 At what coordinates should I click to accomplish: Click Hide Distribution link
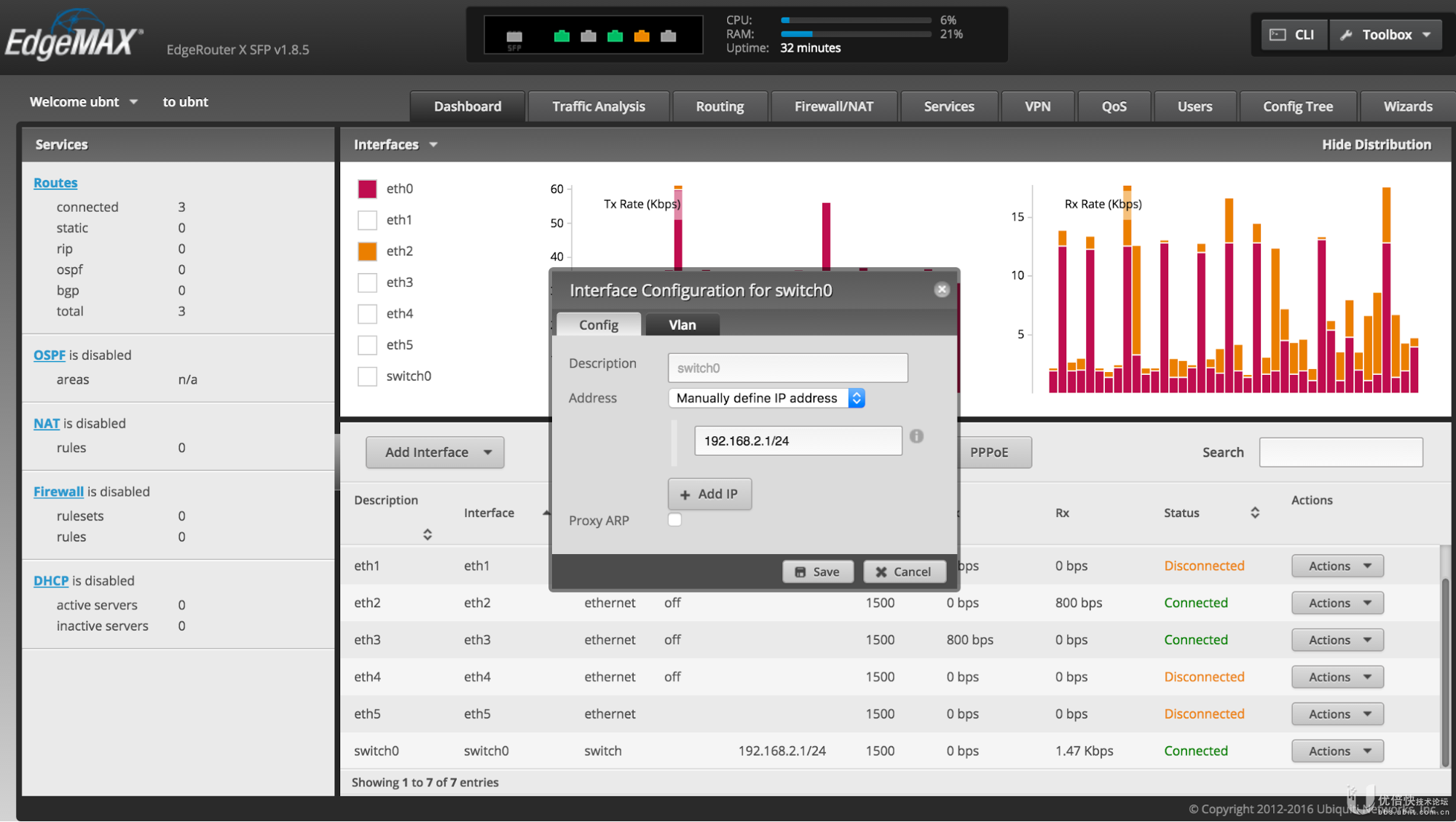click(x=1376, y=144)
